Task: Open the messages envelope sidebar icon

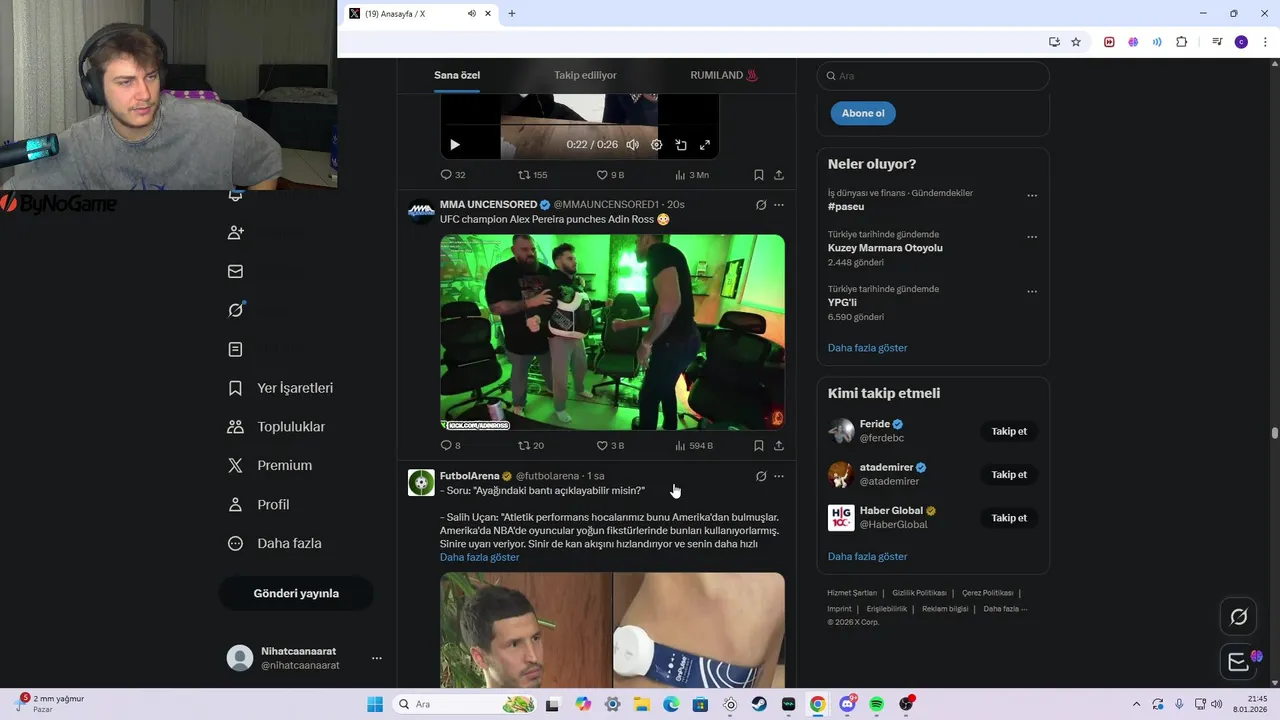Action: 235,271
